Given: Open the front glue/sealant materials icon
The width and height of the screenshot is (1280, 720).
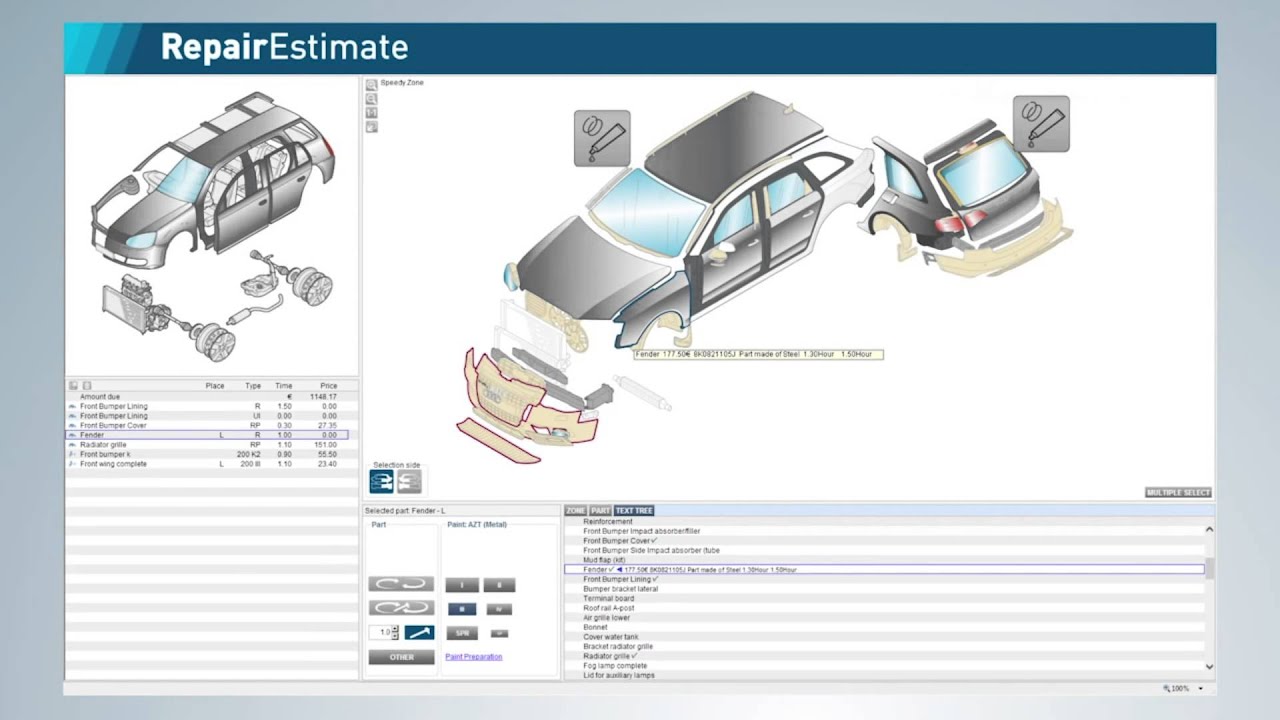Looking at the screenshot, I should pyautogui.click(x=602, y=138).
